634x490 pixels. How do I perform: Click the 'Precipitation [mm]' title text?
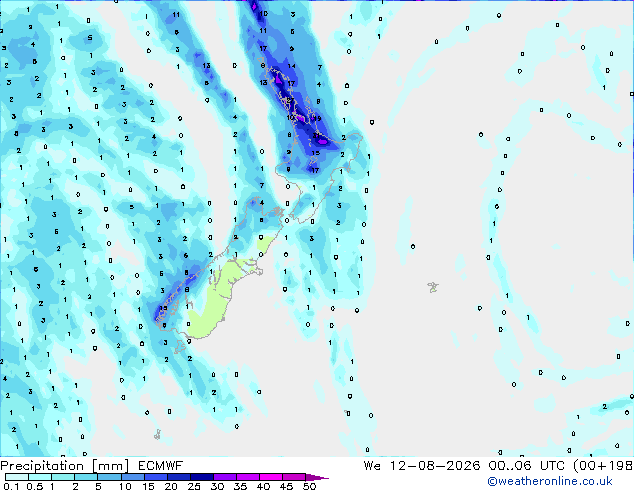pos(65,466)
